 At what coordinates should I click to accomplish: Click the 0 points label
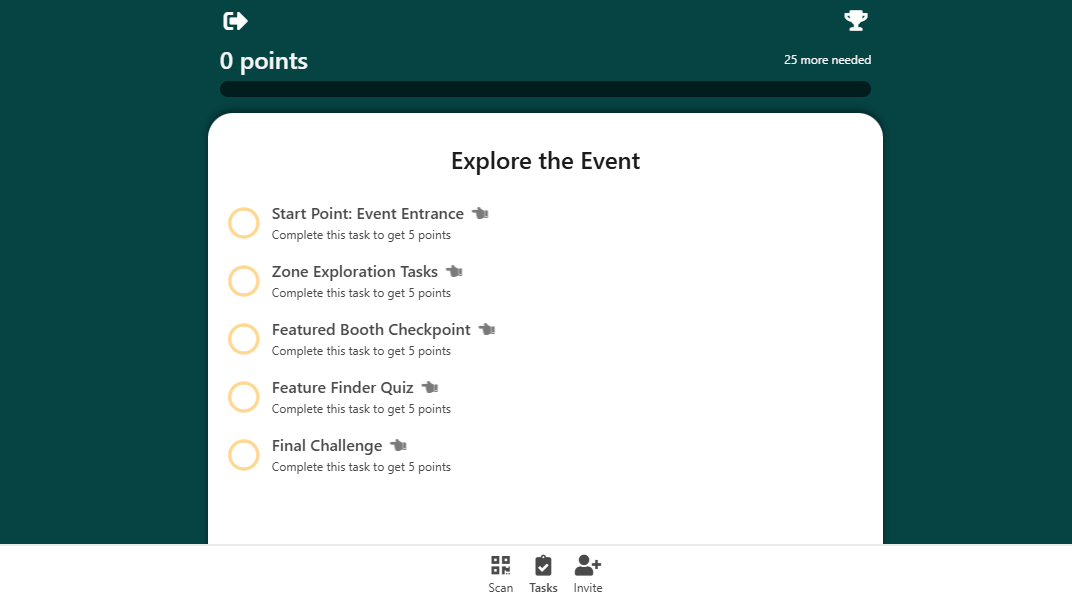pyautogui.click(x=264, y=60)
